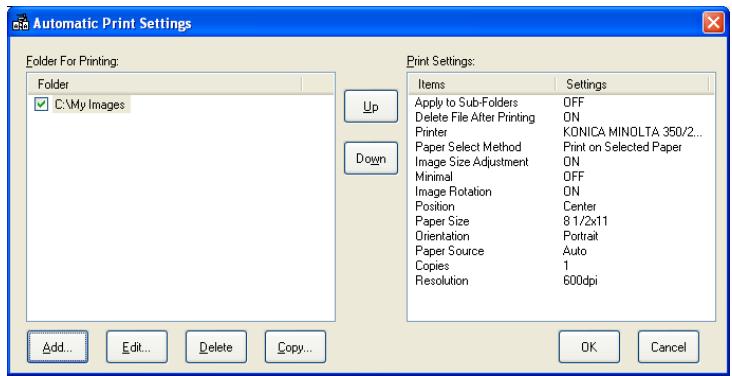The image size is (732, 376).
Task: Click the Copy... button
Action: click(295, 347)
